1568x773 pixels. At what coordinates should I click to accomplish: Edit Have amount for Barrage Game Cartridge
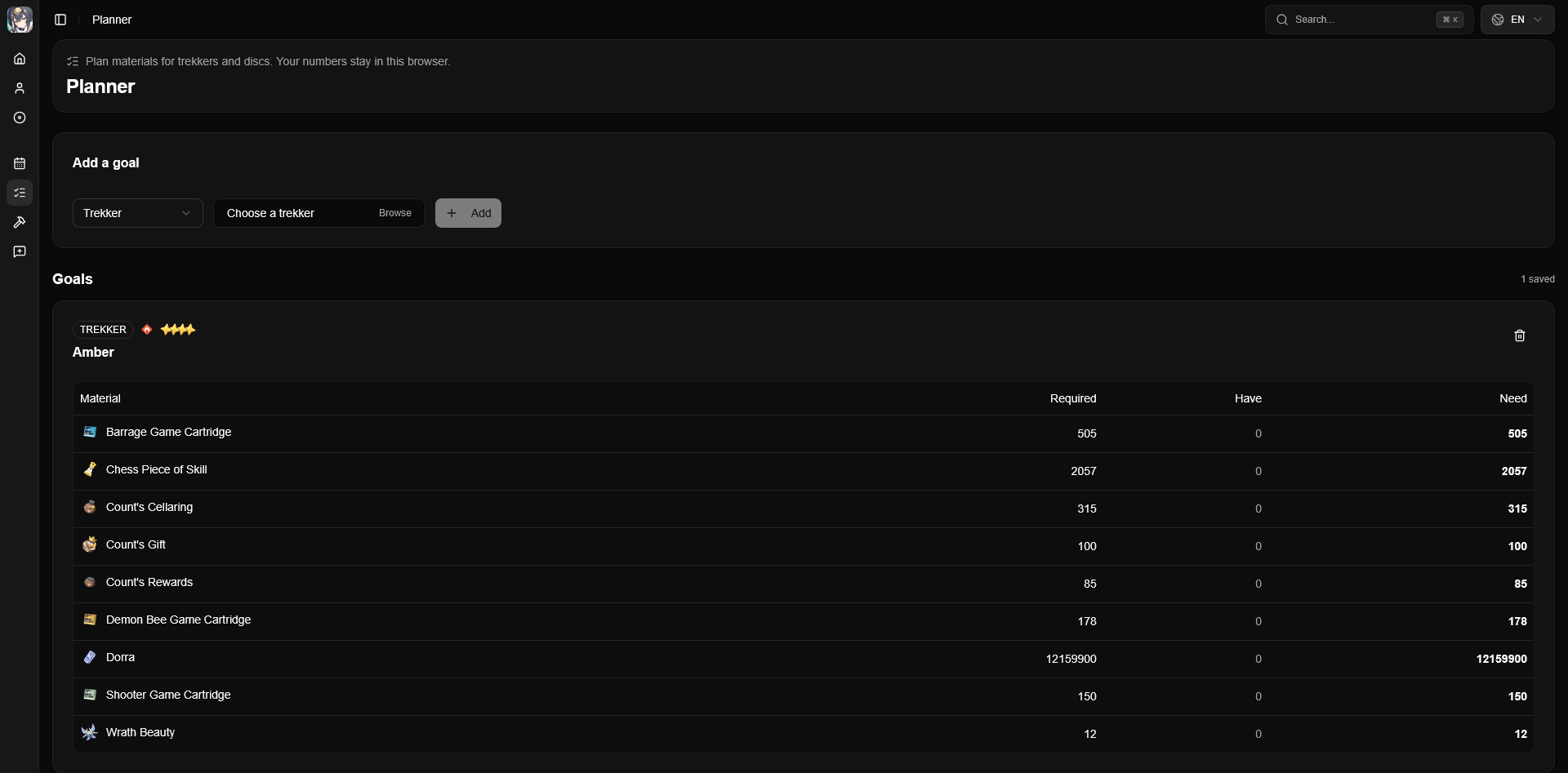coord(1258,433)
